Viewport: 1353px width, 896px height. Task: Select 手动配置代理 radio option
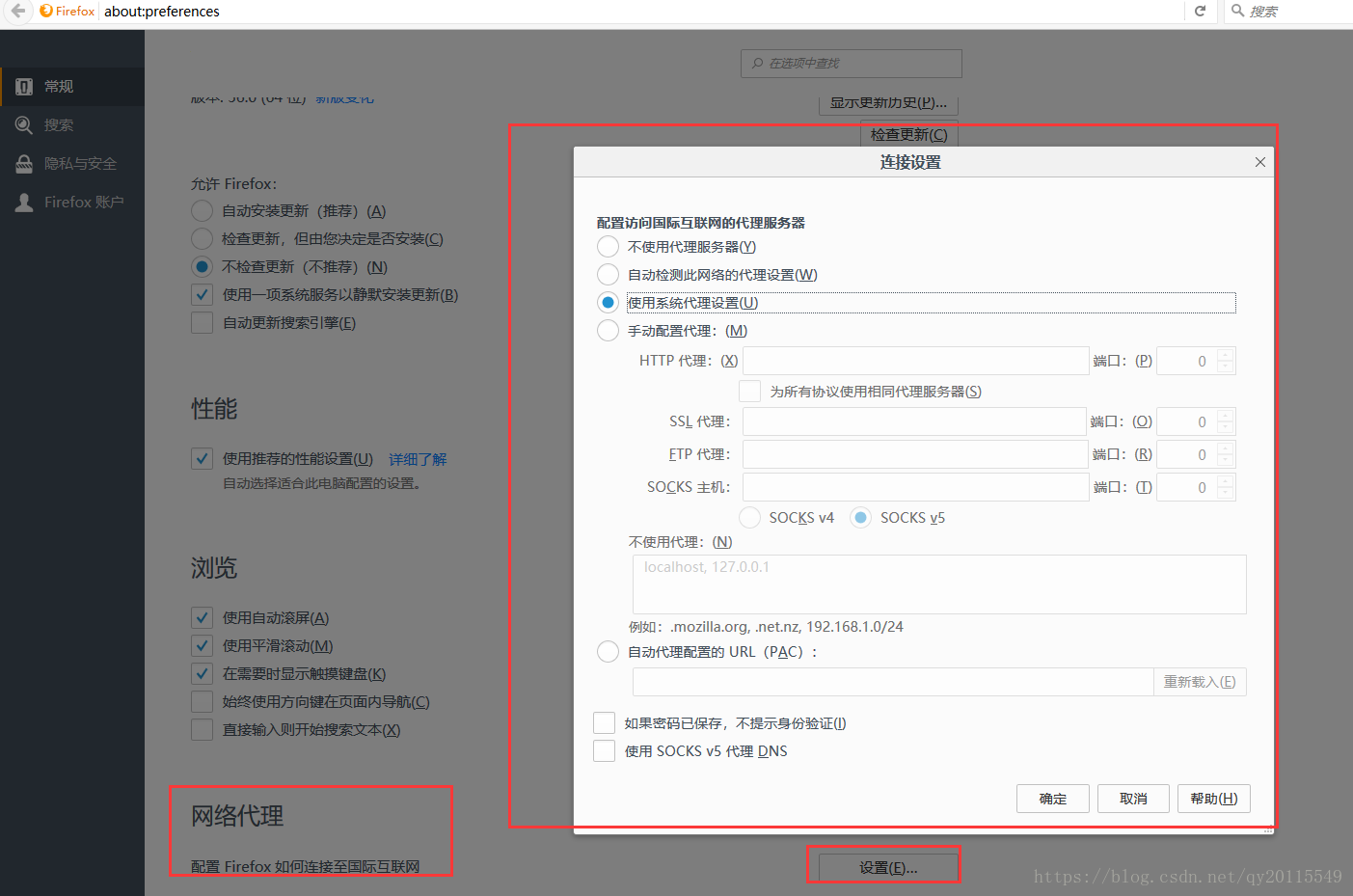608,331
